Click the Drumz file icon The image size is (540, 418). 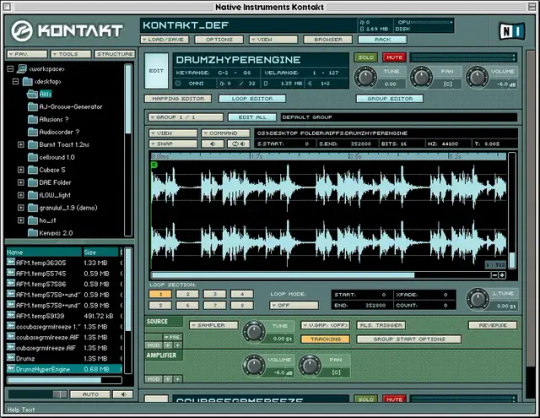[x=11, y=358]
